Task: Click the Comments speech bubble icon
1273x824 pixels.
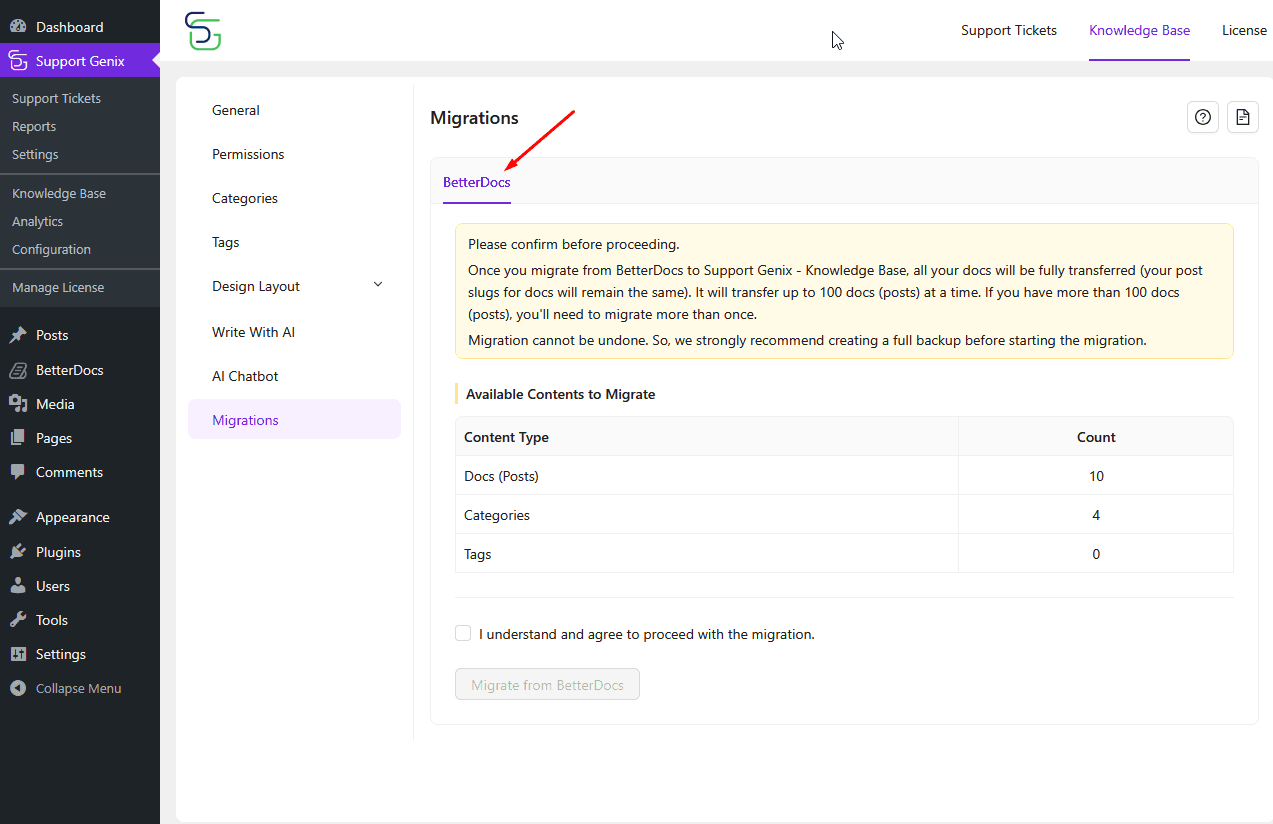Action: [x=18, y=472]
